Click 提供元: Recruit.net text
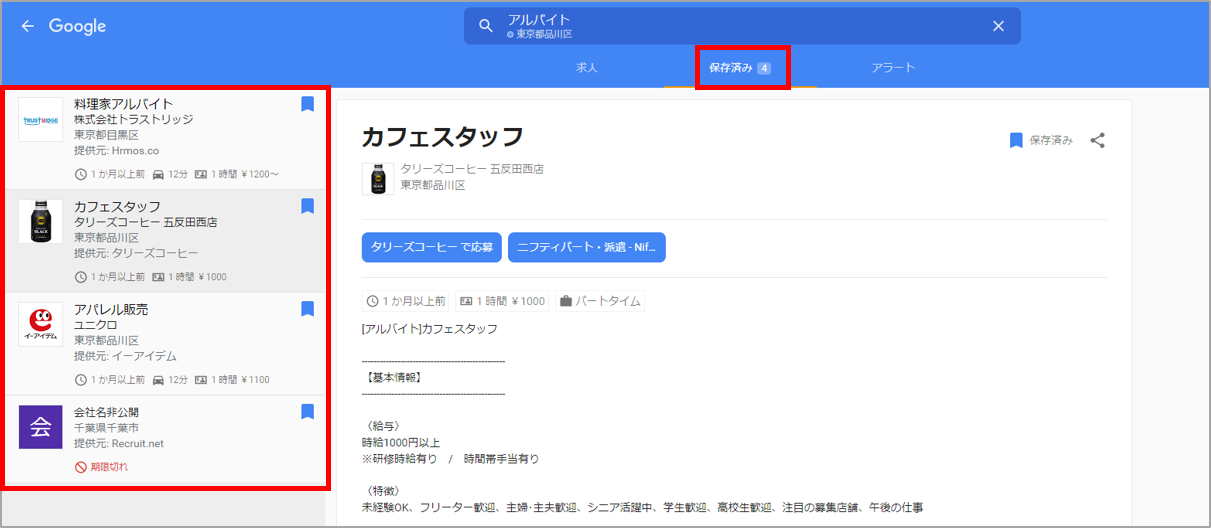This screenshot has height=528, width=1211. 119,444
